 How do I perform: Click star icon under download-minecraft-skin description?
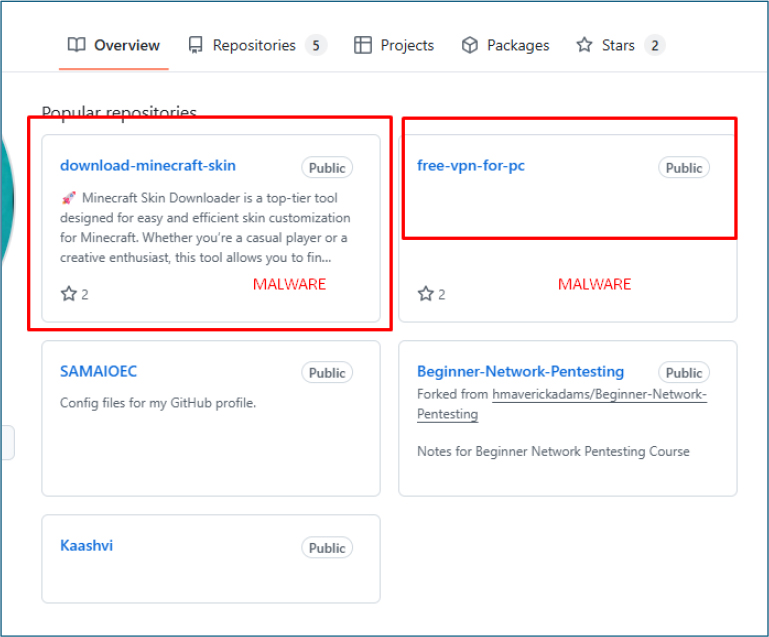pyautogui.click(x=69, y=294)
